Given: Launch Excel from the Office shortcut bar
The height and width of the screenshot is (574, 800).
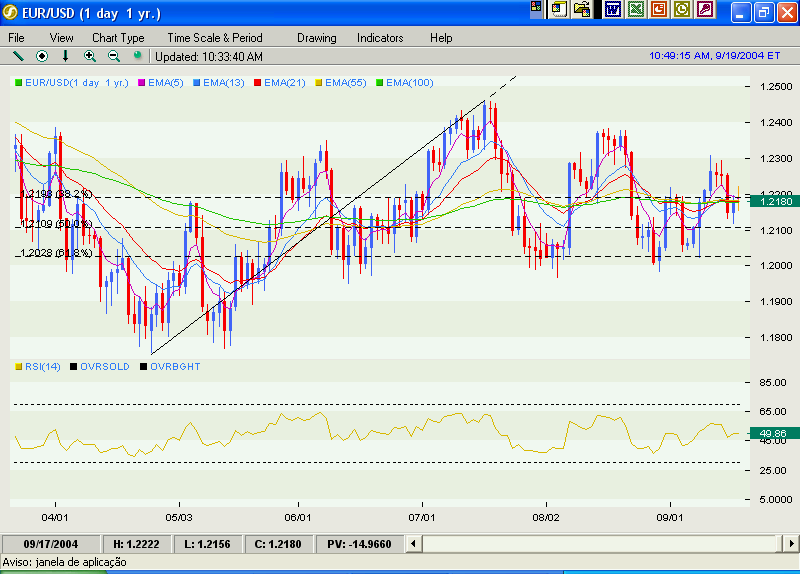Looking at the screenshot, I should tap(635, 10).
